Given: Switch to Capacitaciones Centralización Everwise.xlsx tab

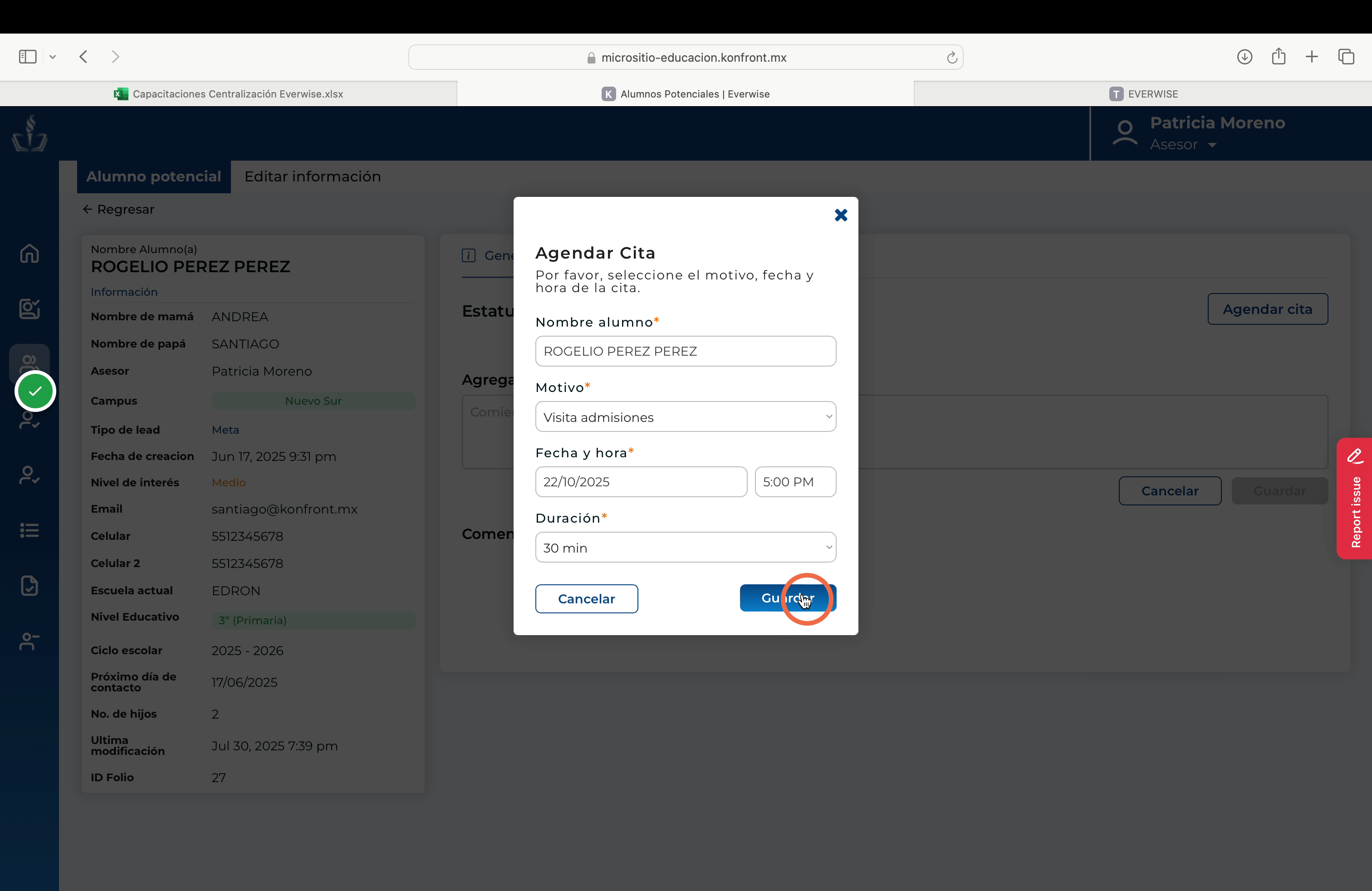Looking at the screenshot, I should click(228, 94).
